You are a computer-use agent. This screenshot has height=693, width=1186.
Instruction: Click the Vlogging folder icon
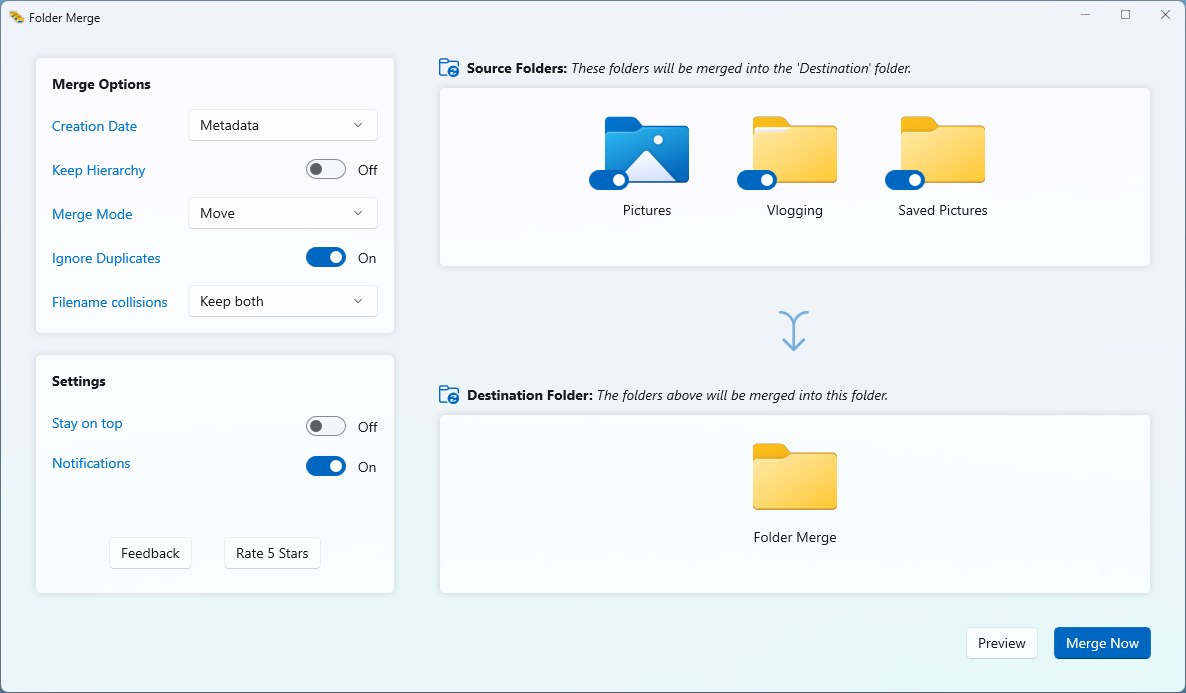(x=794, y=152)
